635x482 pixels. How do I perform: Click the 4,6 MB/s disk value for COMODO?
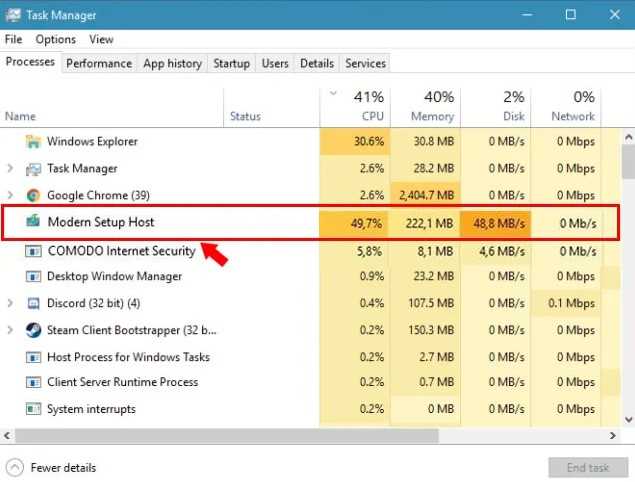click(x=502, y=252)
